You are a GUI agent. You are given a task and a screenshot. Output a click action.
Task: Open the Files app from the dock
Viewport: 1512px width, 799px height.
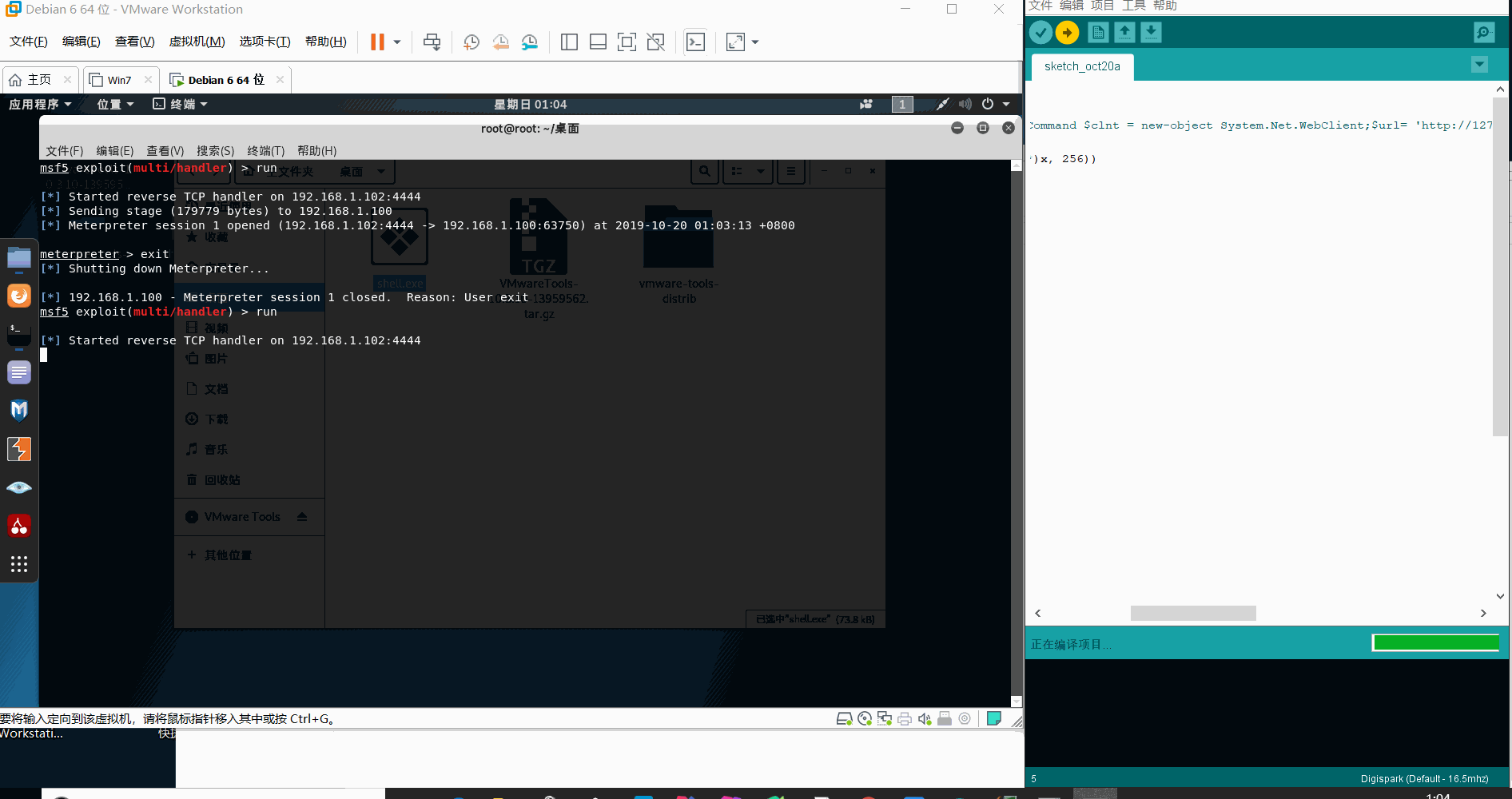point(19,258)
